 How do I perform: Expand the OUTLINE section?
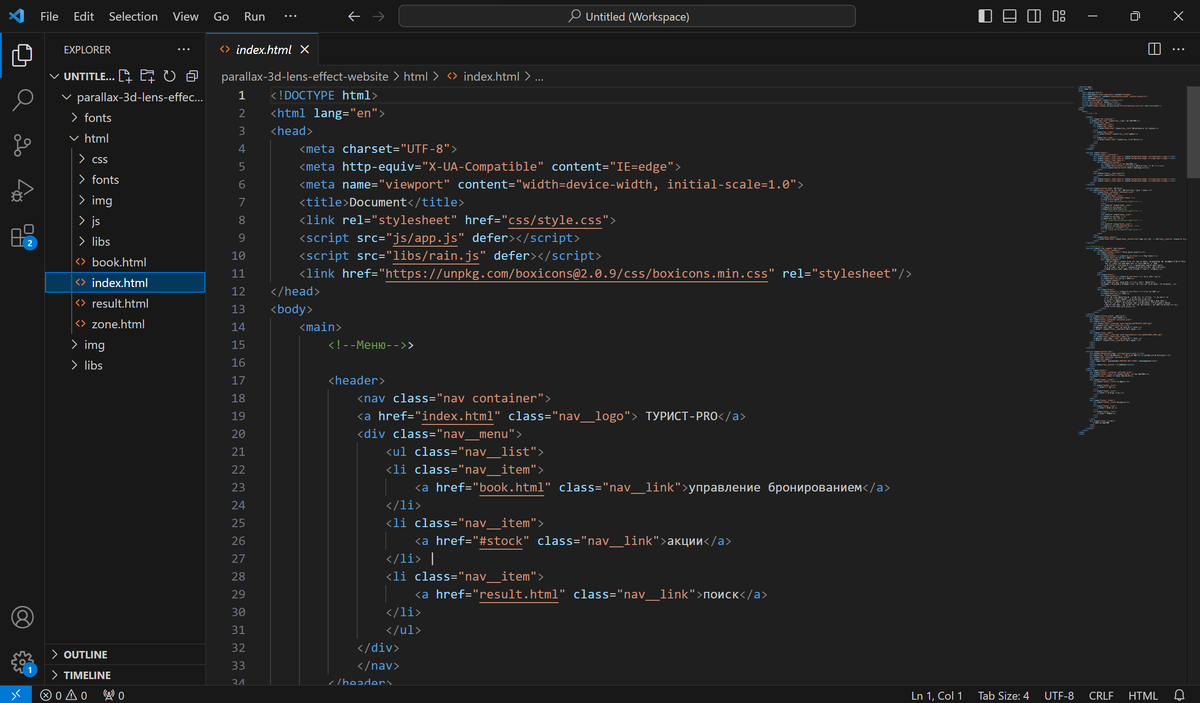click(85, 654)
